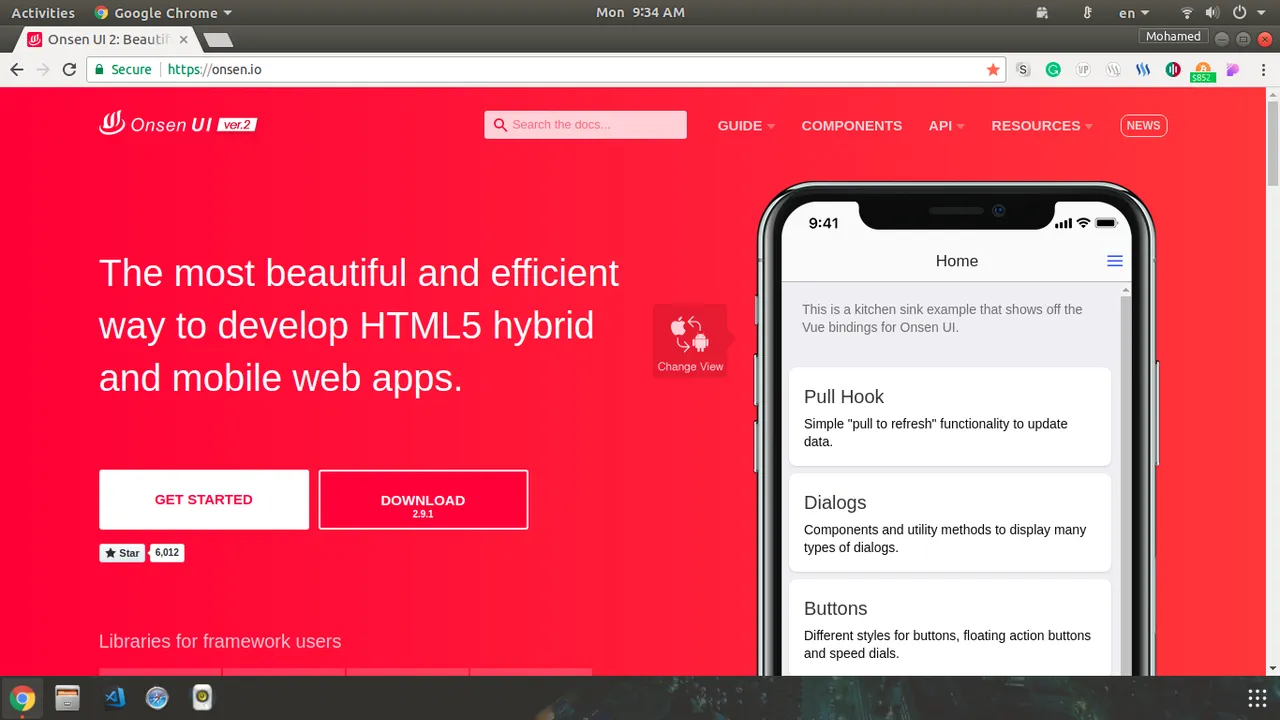Open Chrome's three-dot menu

coord(1263,70)
